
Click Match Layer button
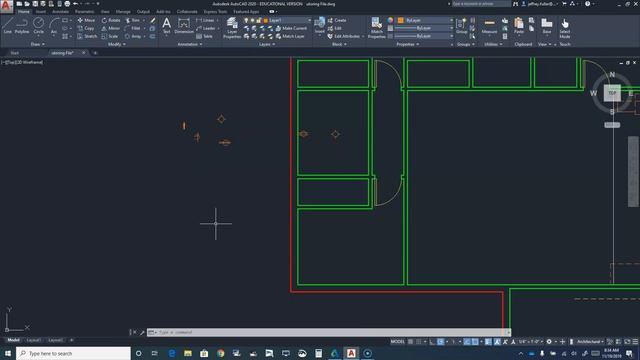(x=290, y=36)
